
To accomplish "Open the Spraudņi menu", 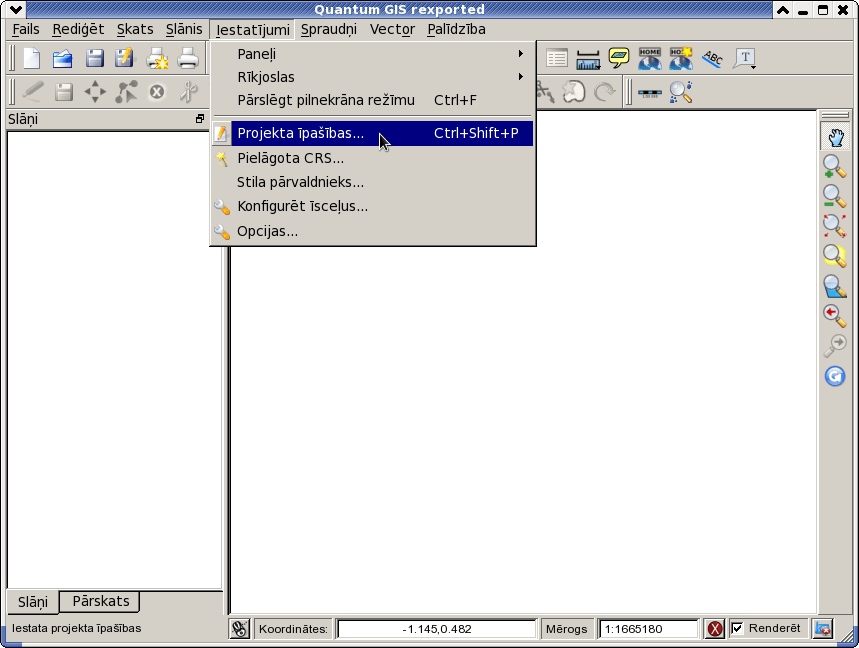I will pos(329,29).
